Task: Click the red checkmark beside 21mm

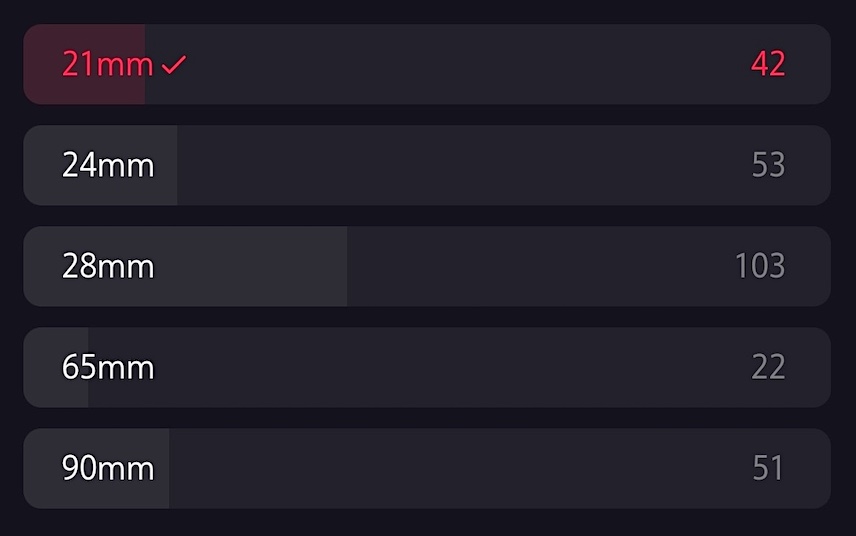Action: [x=173, y=65]
